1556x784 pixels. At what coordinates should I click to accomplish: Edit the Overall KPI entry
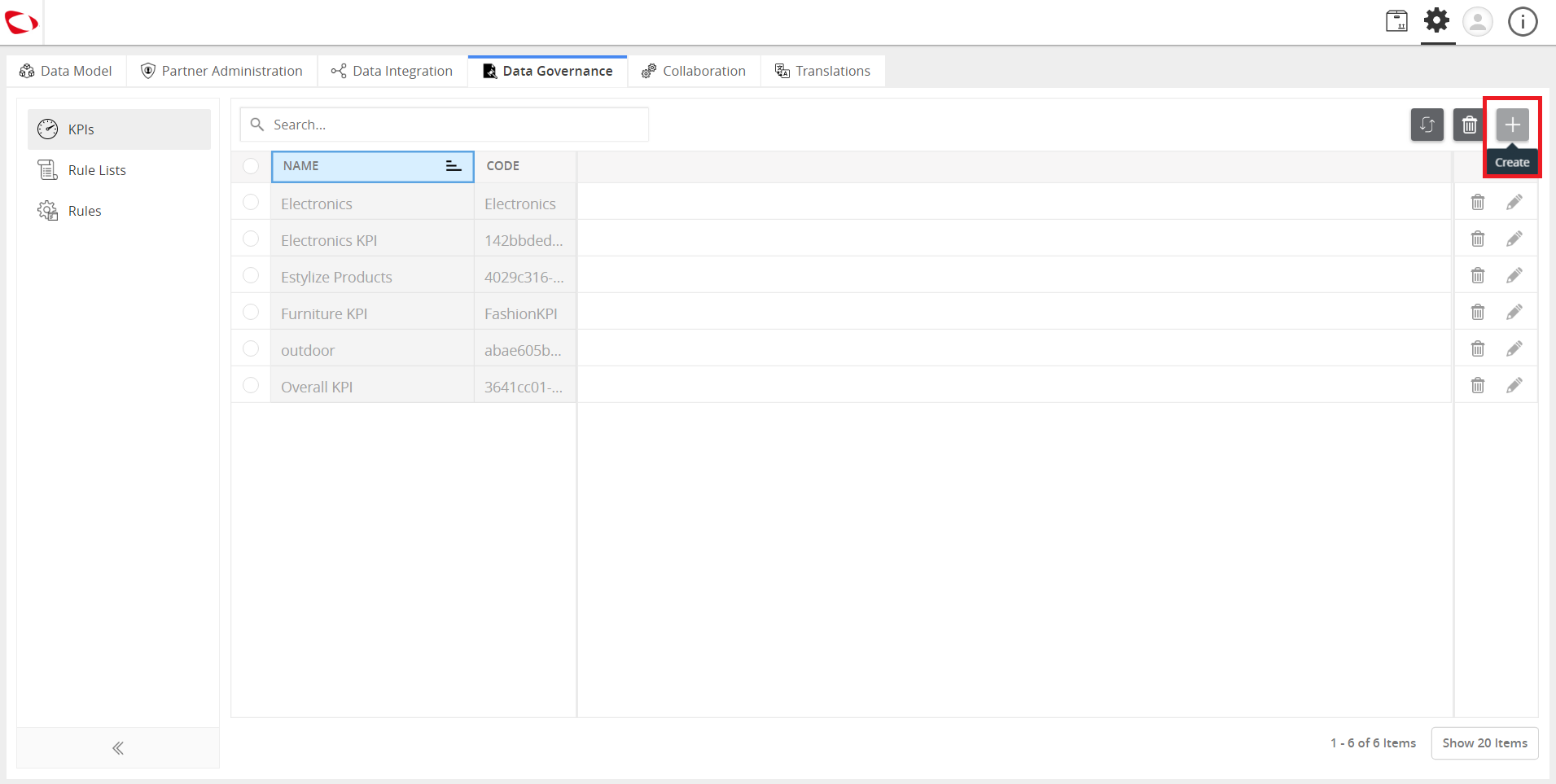(x=1514, y=385)
